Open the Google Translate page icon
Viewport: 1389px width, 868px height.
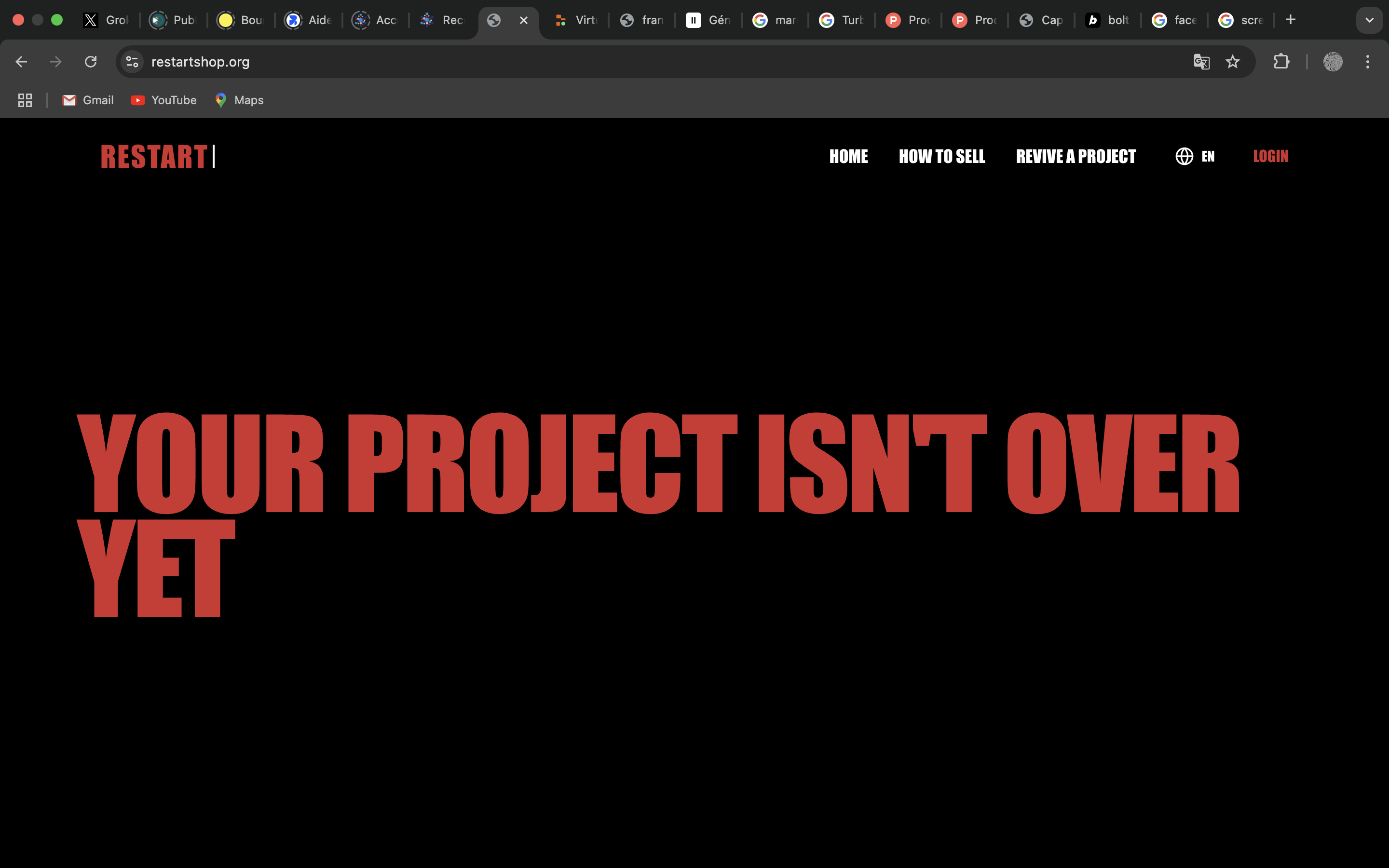click(1201, 61)
